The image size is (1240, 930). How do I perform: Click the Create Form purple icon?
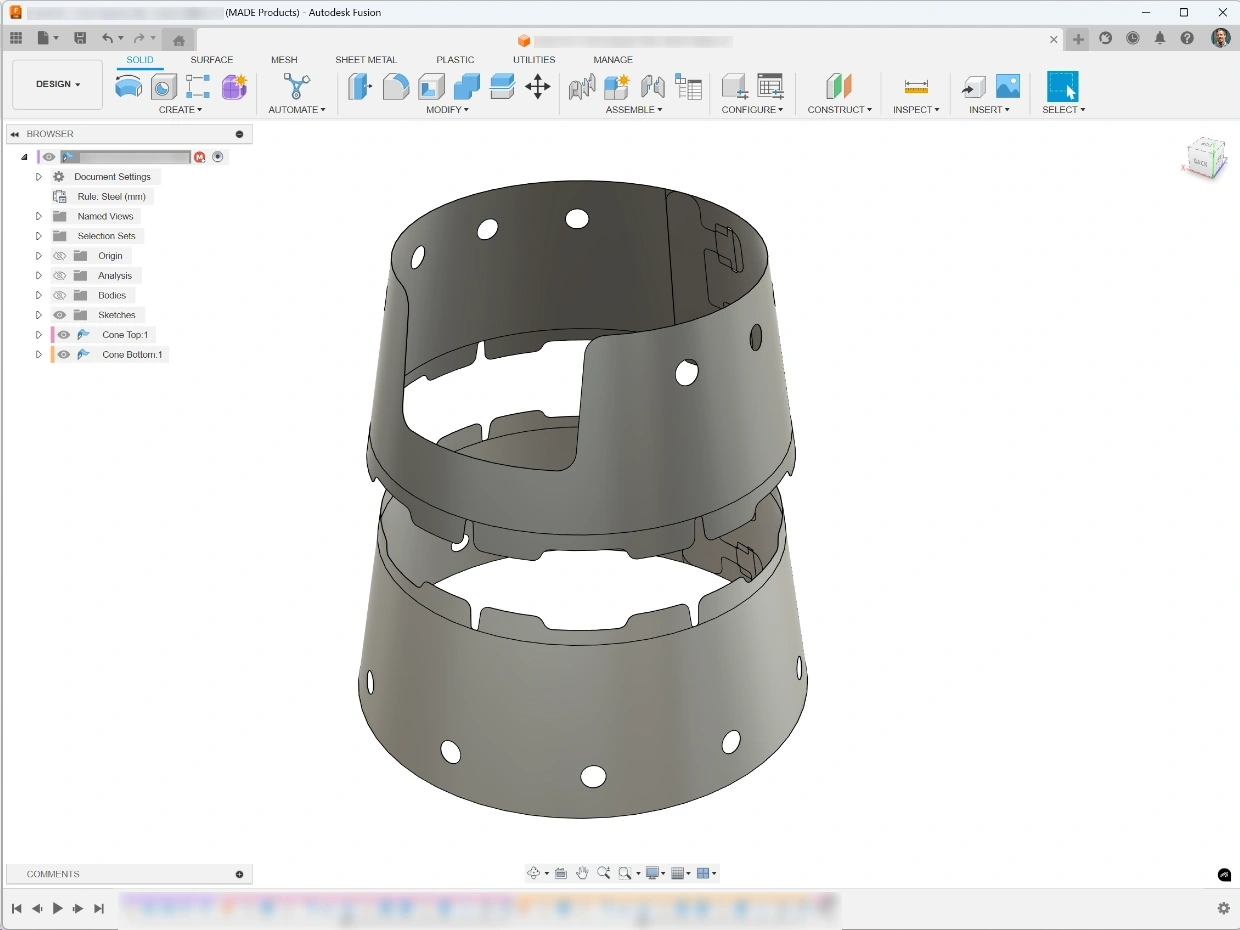click(234, 87)
